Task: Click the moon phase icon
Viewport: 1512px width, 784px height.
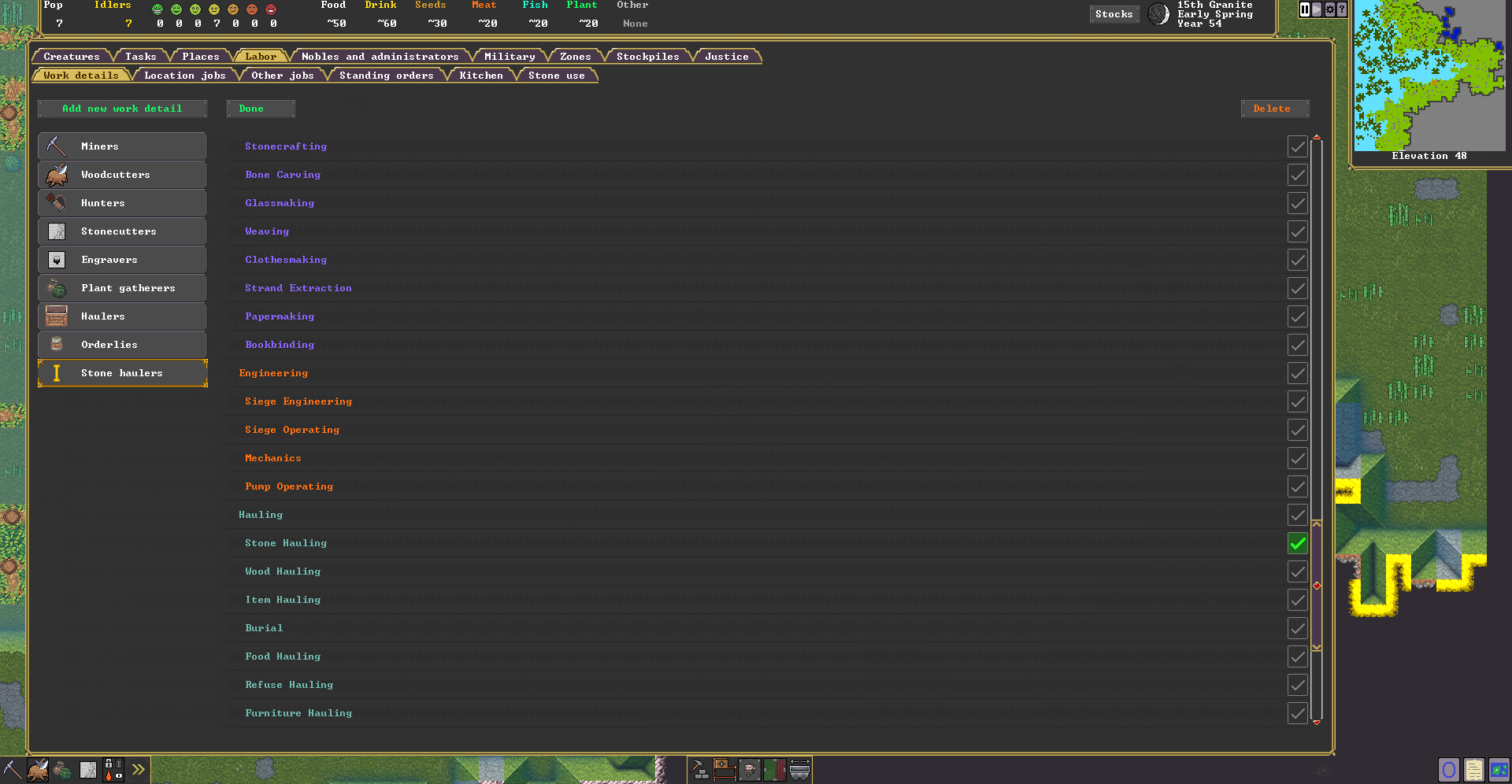Action: (1158, 14)
